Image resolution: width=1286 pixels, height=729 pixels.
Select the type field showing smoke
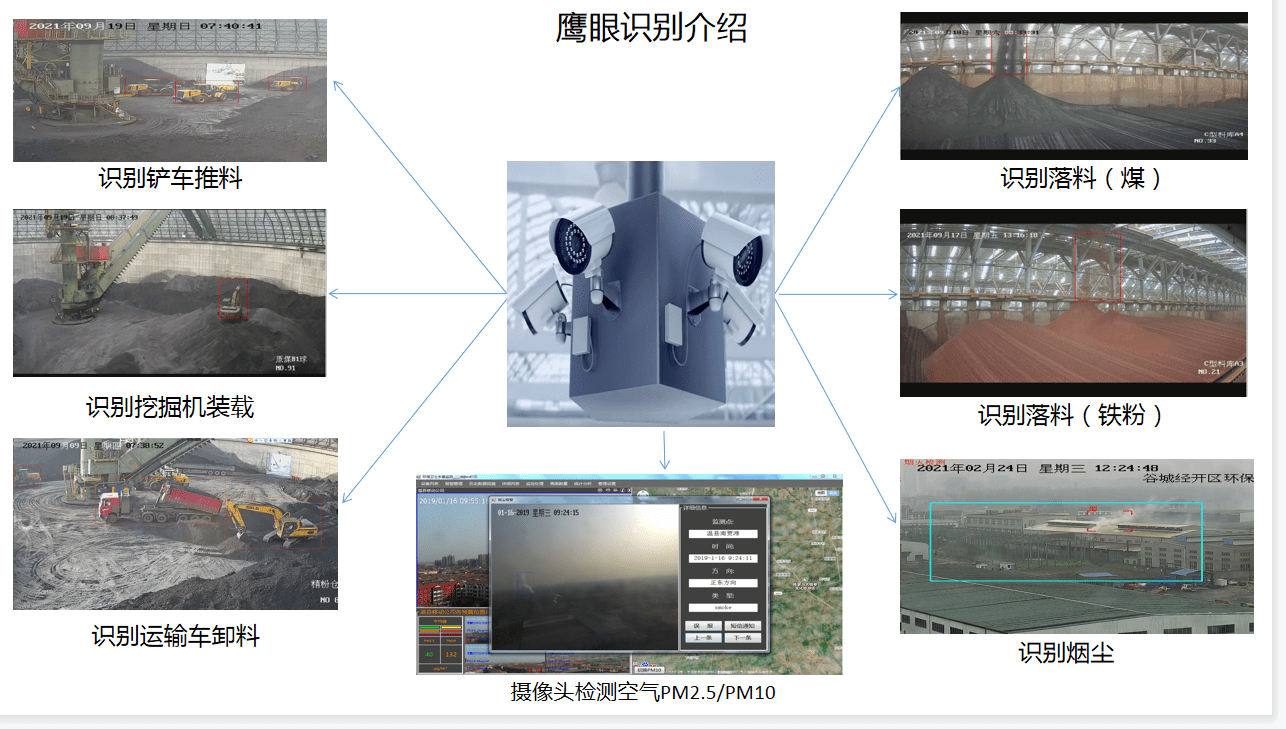(x=723, y=608)
